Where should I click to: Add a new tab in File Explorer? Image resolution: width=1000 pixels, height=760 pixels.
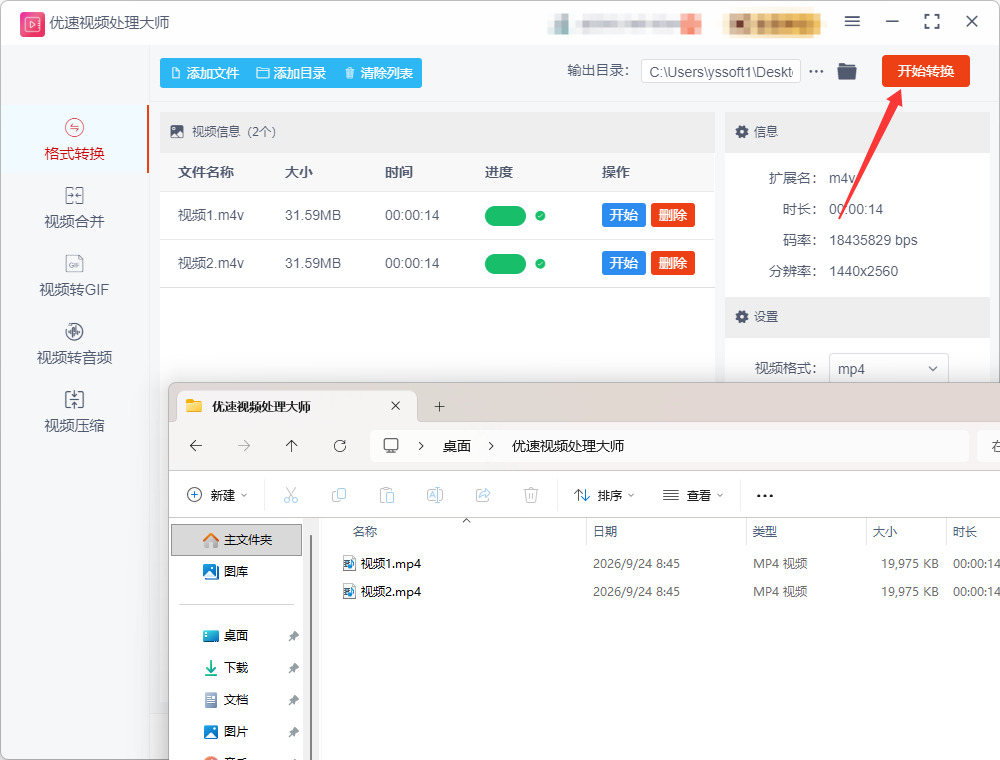439,407
